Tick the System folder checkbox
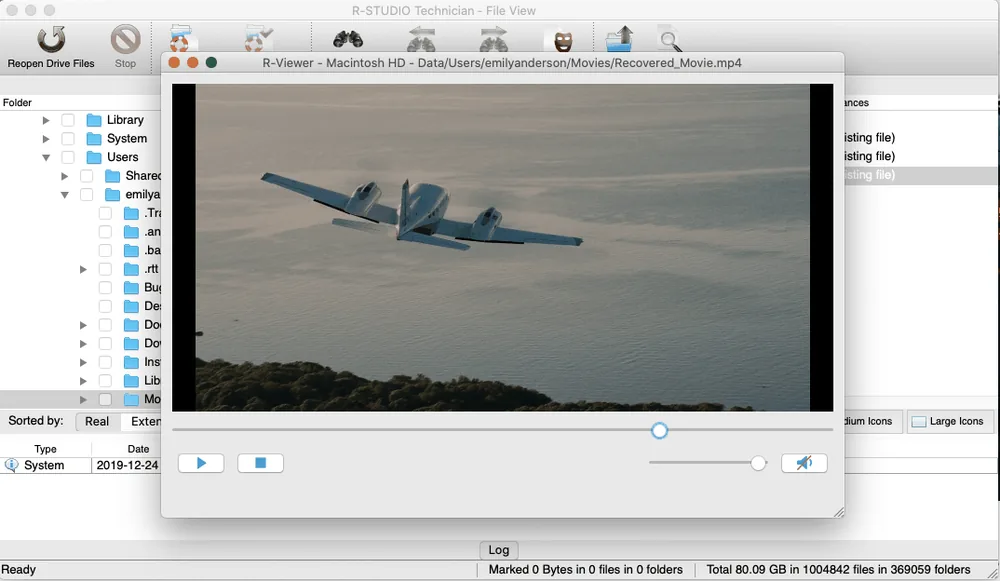Viewport: 1000px width, 581px height. click(68, 138)
